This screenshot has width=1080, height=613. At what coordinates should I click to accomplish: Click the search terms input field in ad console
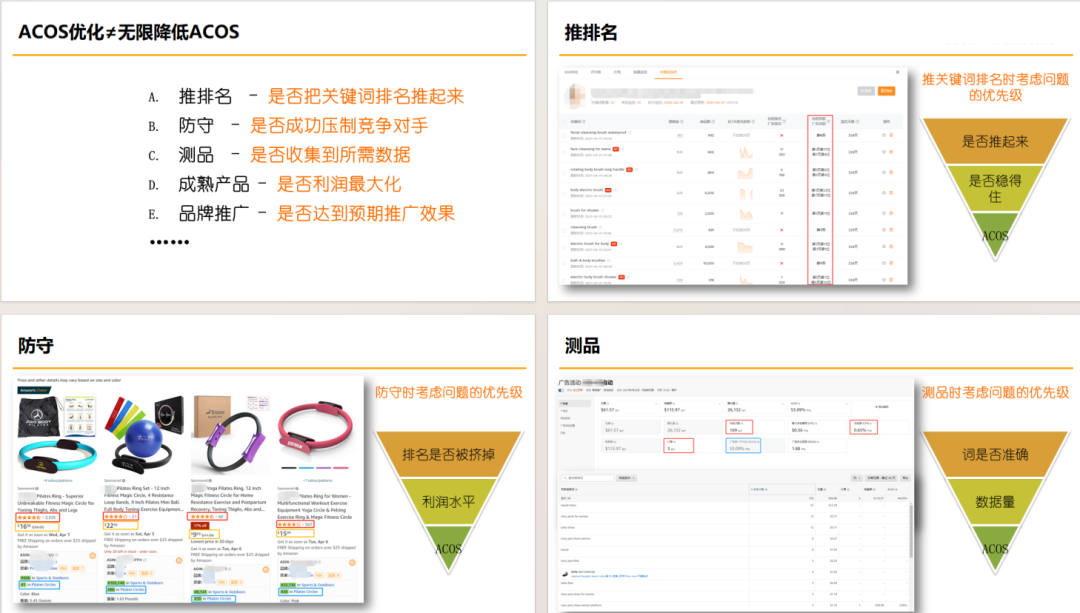[x=588, y=477]
